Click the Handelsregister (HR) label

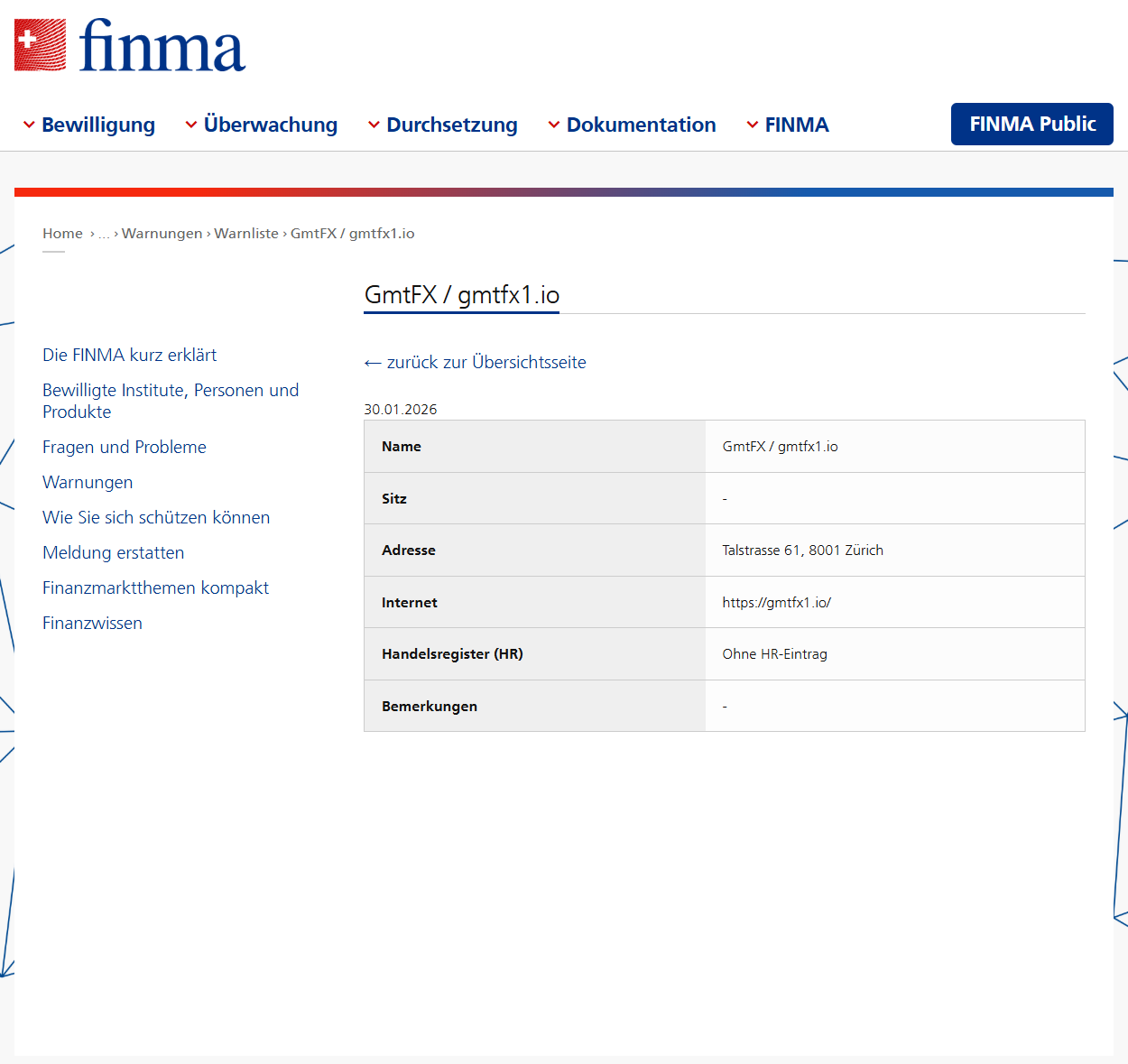pos(452,653)
